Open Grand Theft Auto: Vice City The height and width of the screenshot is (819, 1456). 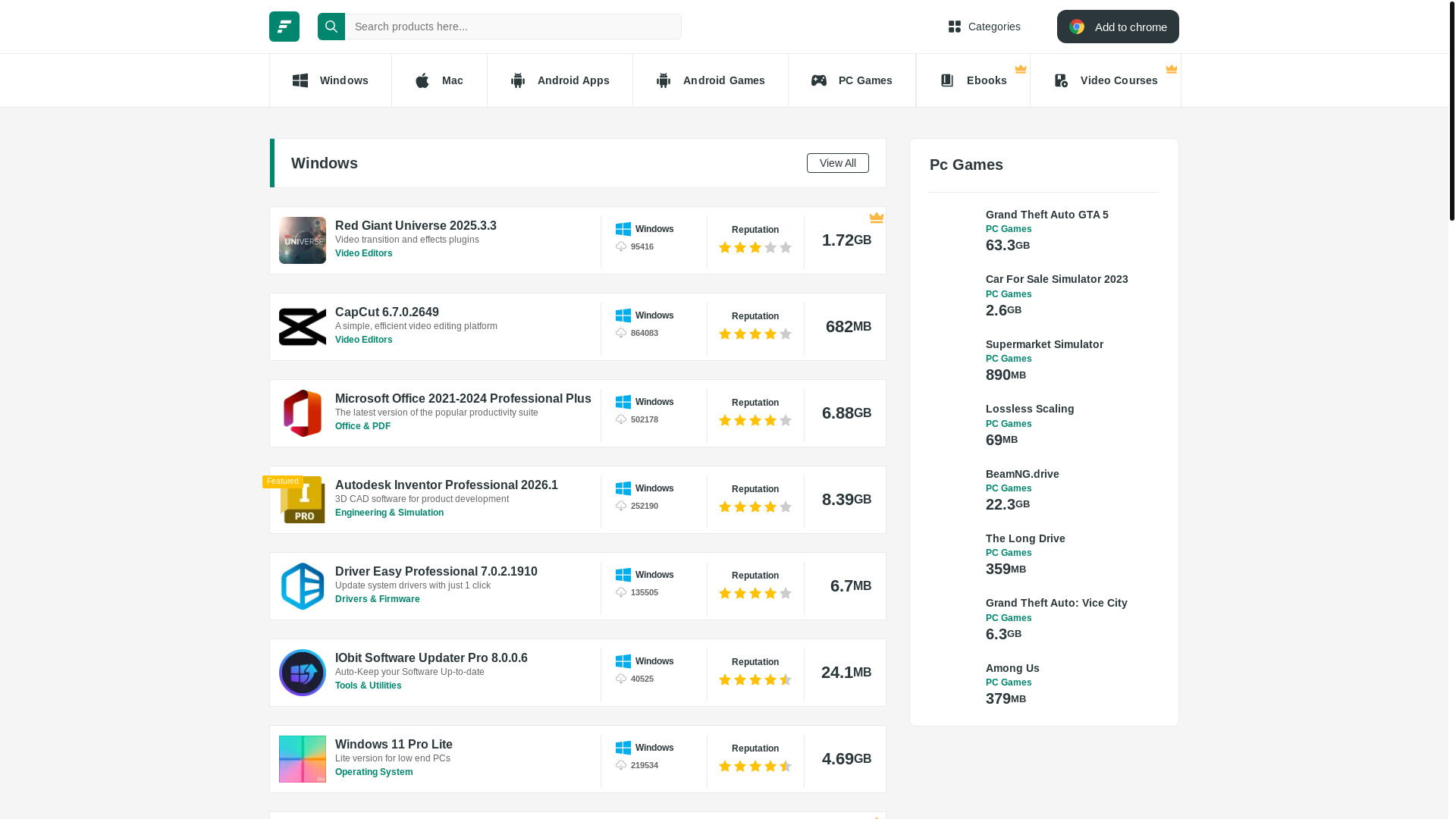pos(1056,603)
